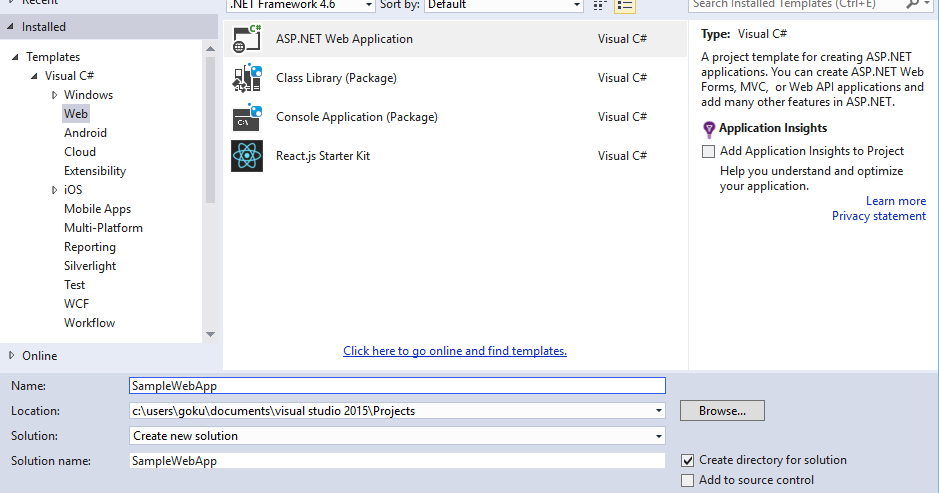This screenshot has width=939, height=493.
Task: Click the Console Application (Package) label
Action: tap(357, 117)
